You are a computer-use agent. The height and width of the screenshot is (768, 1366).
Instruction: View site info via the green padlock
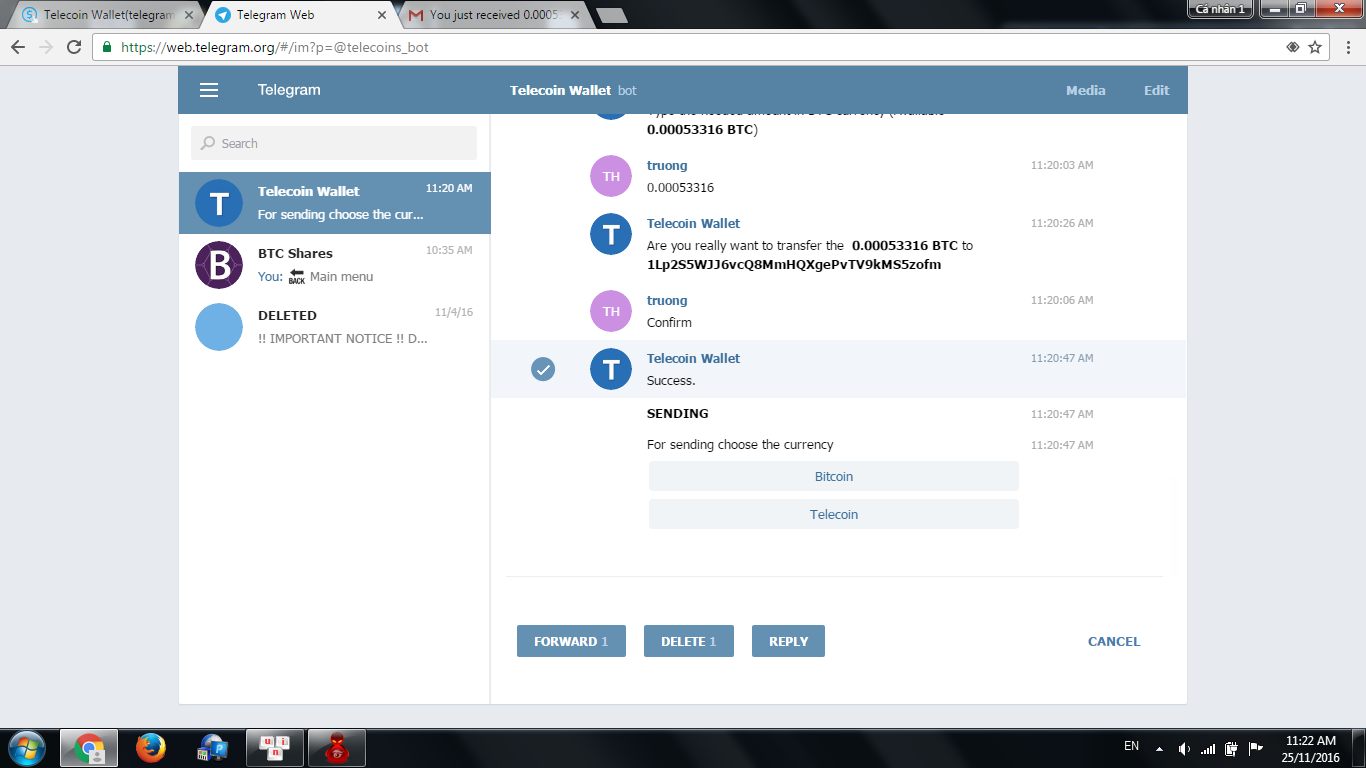click(x=107, y=47)
